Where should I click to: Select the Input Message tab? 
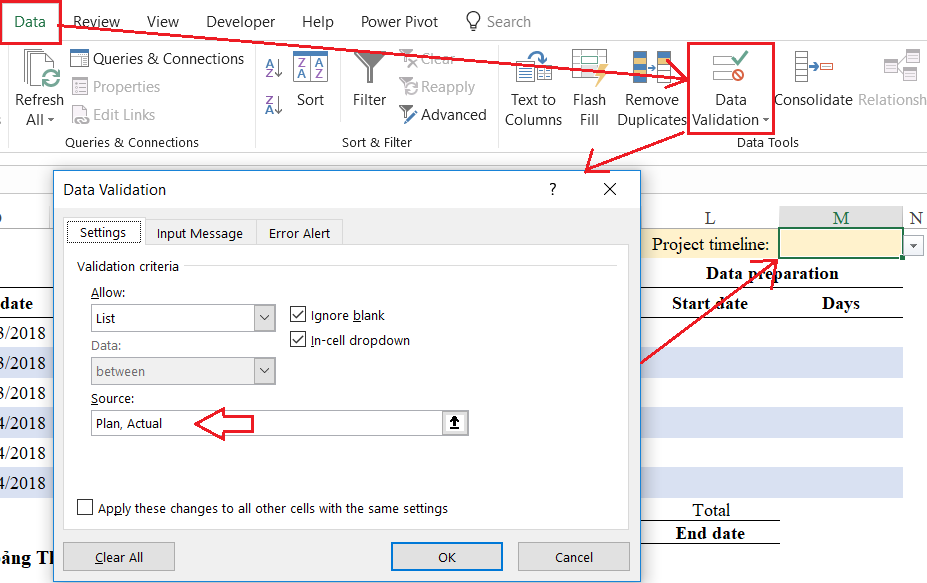tap(200, 234)
